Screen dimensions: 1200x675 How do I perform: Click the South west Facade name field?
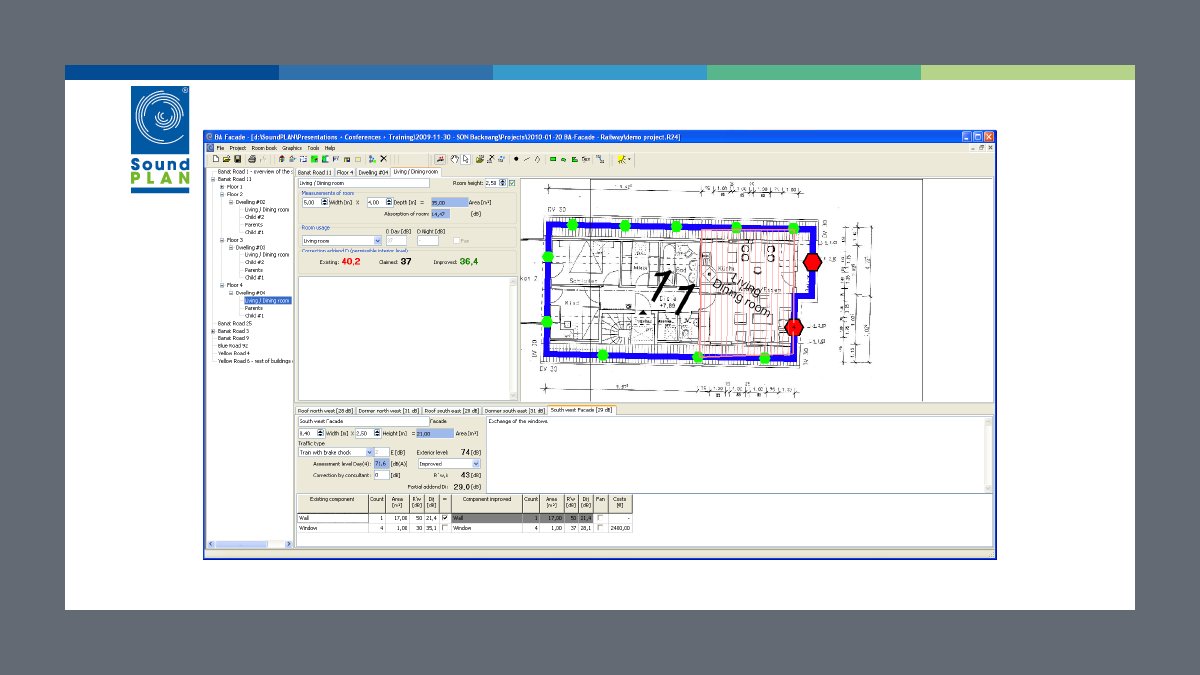coord(363,421)
